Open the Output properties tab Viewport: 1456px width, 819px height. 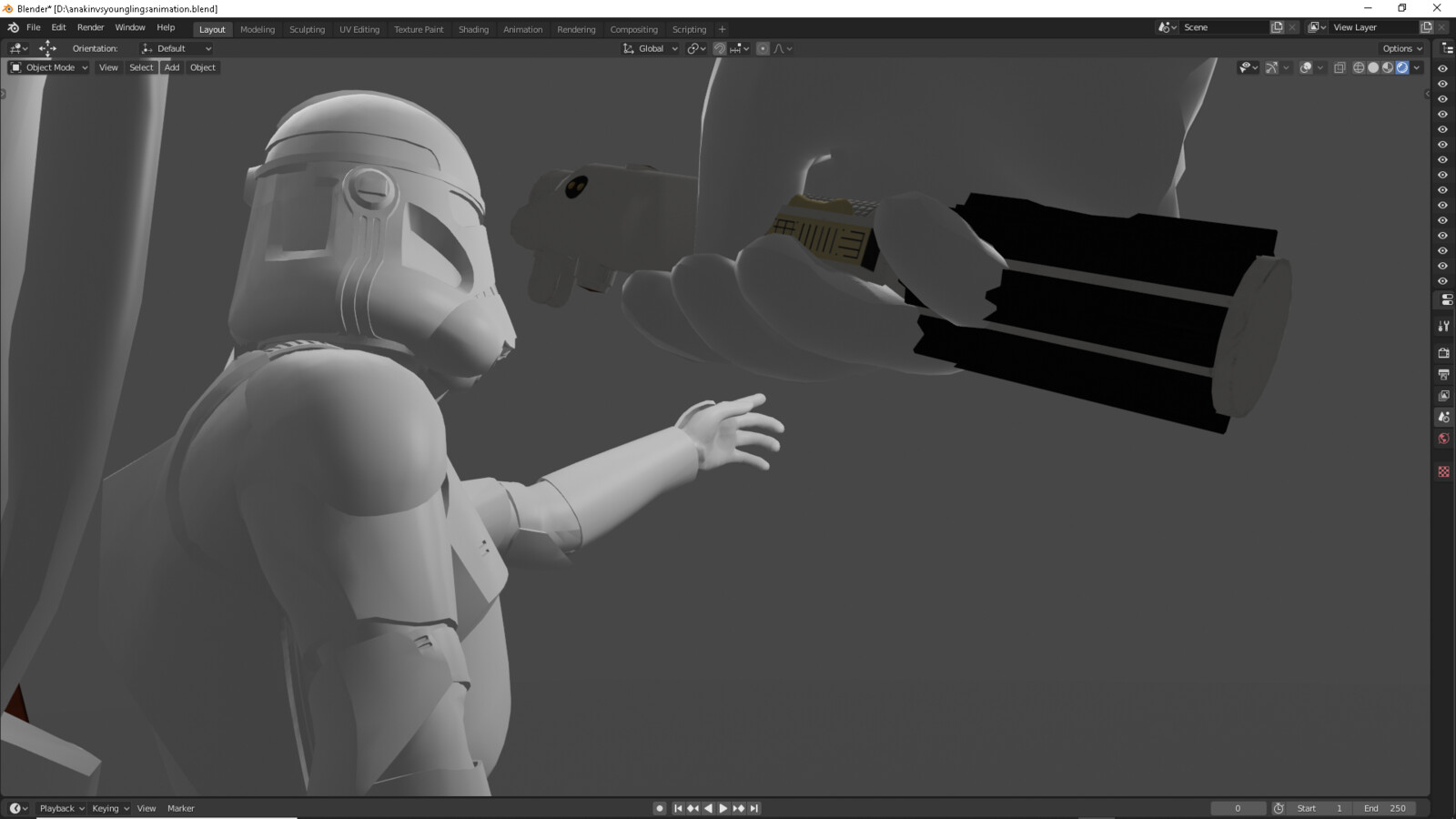[1444, 374]
